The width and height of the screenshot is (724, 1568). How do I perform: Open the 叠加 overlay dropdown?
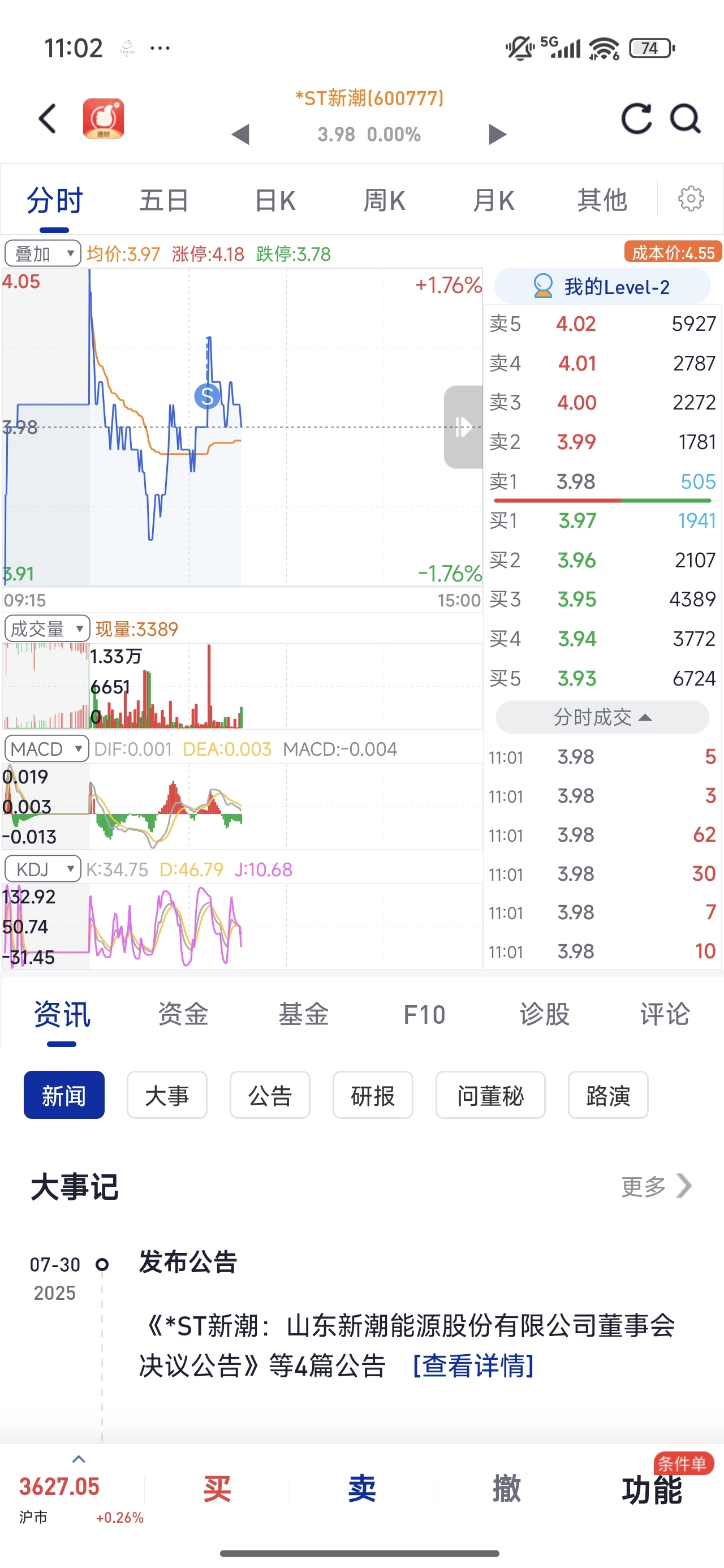coord(42,253)
